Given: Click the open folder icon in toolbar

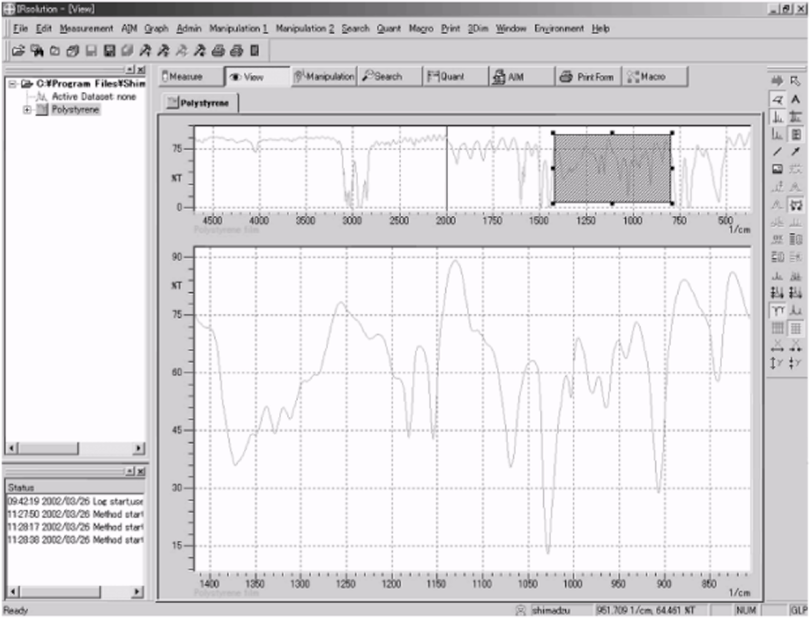Looking at the screenshot, I should coord(18,51).
